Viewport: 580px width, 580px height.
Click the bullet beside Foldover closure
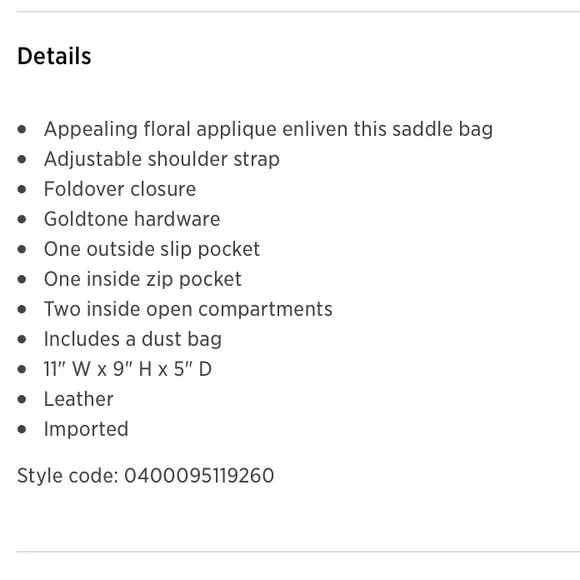coord(22,189)
